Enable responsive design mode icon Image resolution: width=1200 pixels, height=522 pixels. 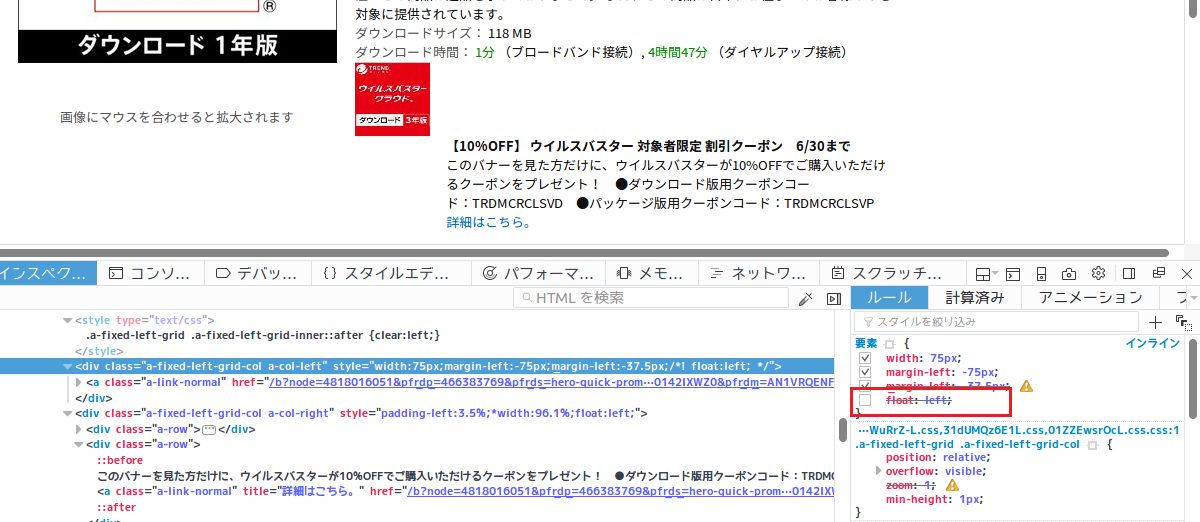(x=1041, y=273)
